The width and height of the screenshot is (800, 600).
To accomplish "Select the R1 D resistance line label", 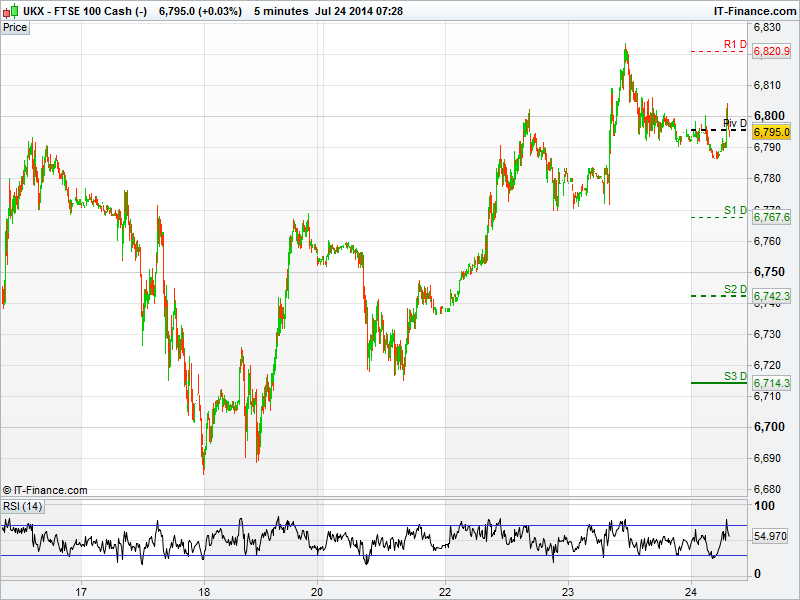I will point(735,44).
